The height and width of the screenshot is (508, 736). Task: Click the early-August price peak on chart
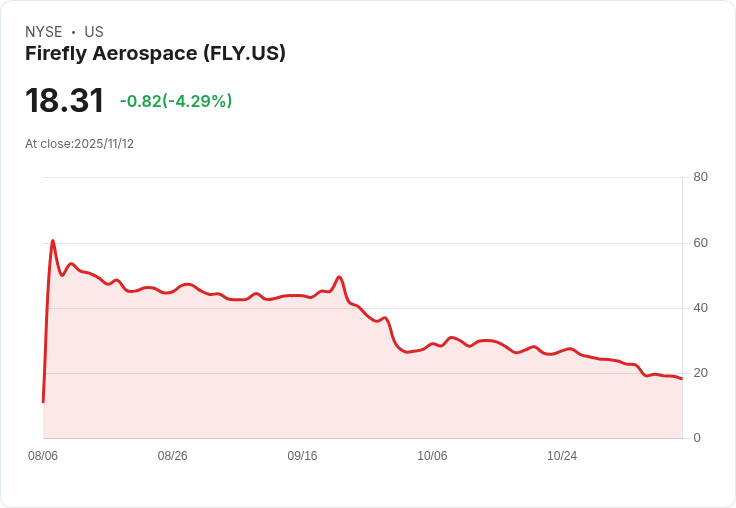53,241
